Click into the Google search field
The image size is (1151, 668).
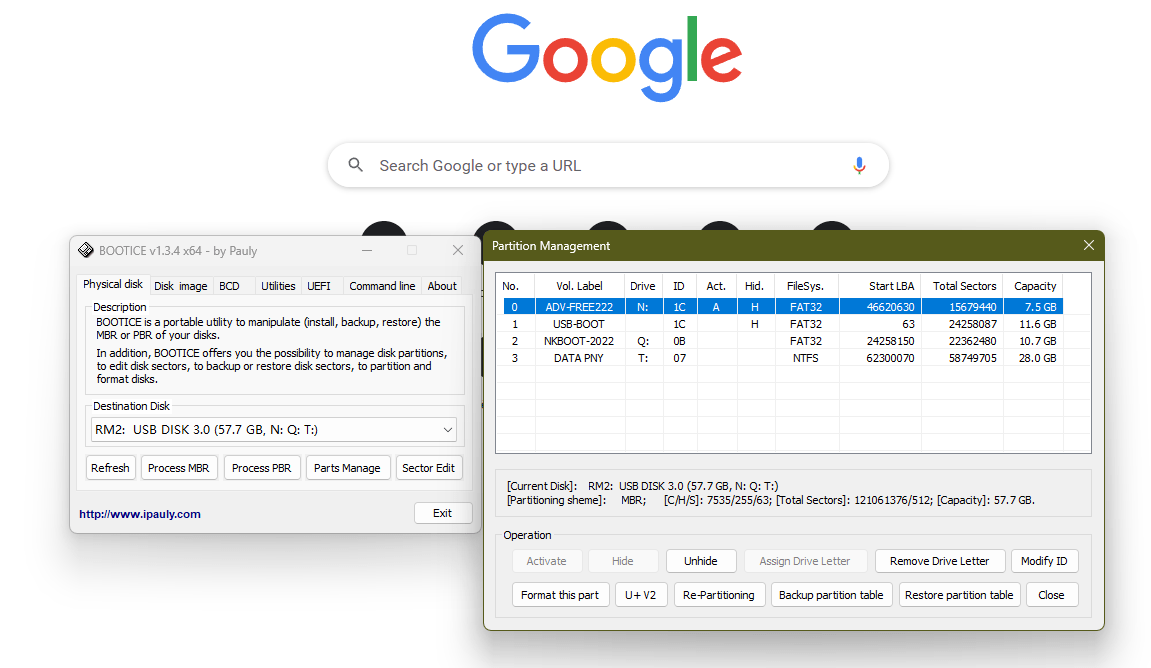coord(600,166)
